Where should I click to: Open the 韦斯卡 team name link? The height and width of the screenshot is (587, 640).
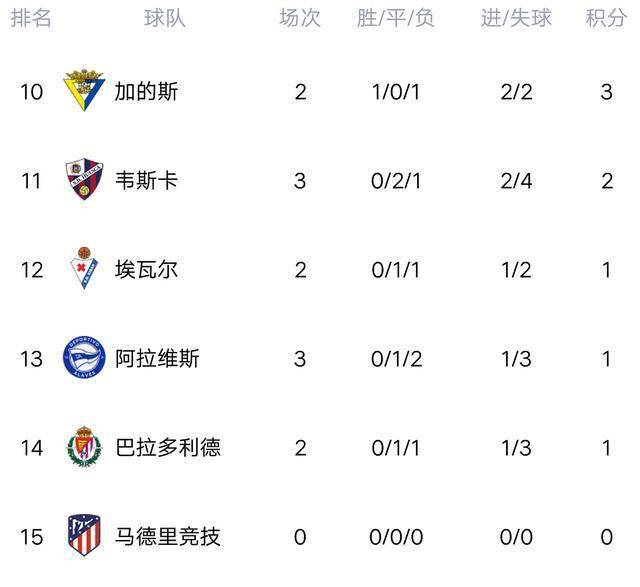tap(146, 181)
